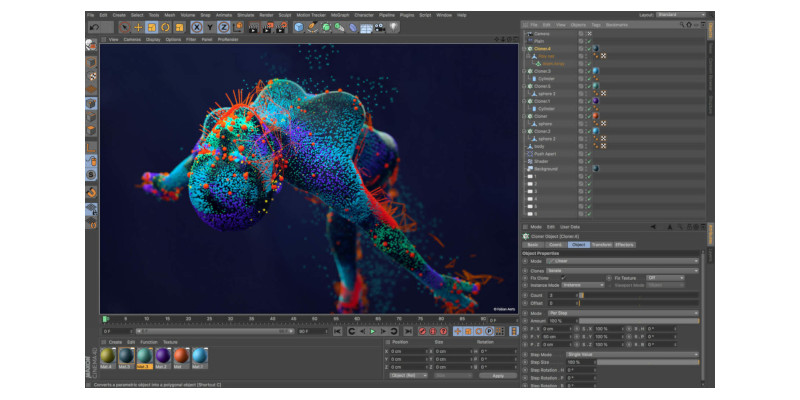Click the Make Editable icon
This screenshot has height=400, width=800.
[91, 45]
